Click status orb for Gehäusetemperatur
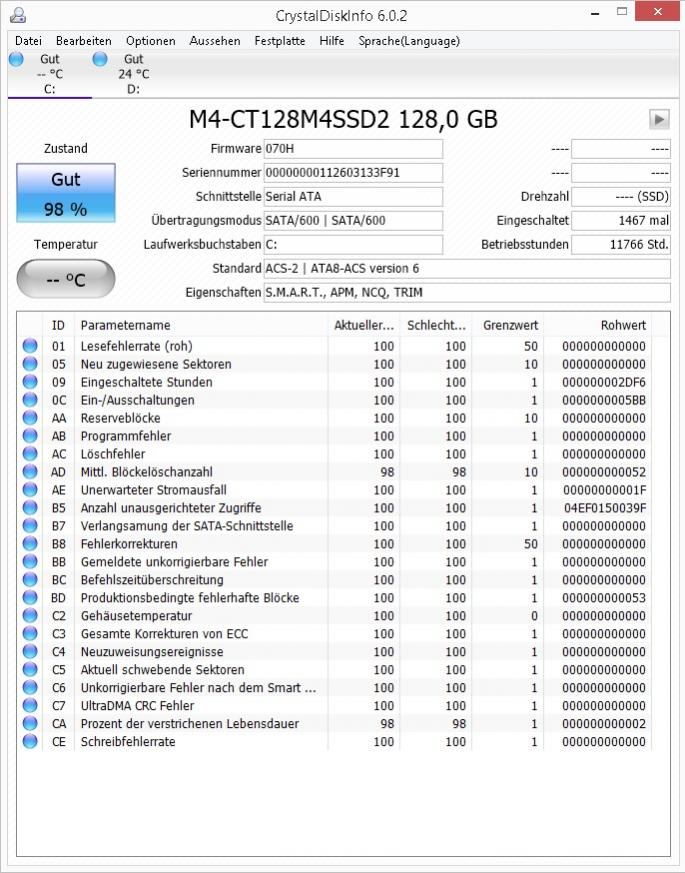 (x=30, y=615)
